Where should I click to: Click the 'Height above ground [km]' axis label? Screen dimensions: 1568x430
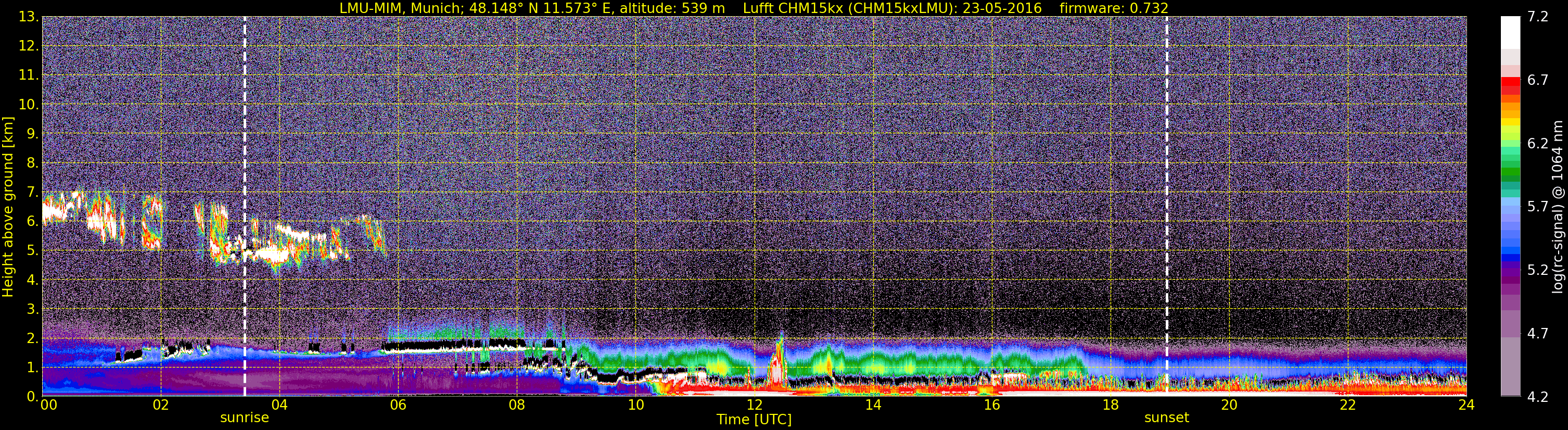point(8,207)
